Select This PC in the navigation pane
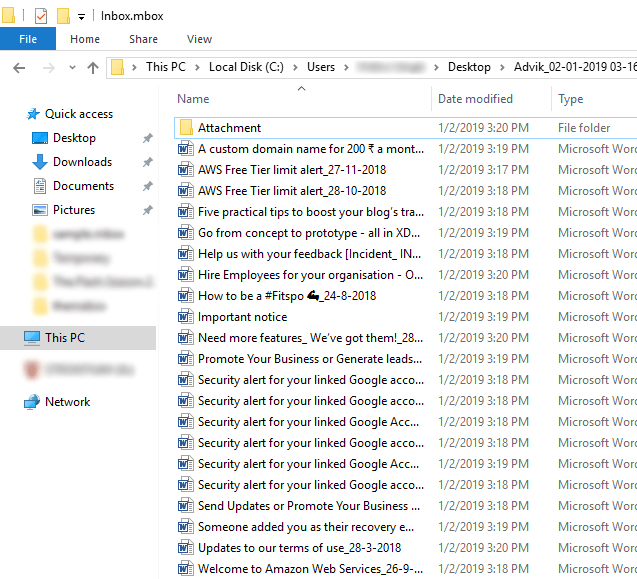 (x=64, y=338)
